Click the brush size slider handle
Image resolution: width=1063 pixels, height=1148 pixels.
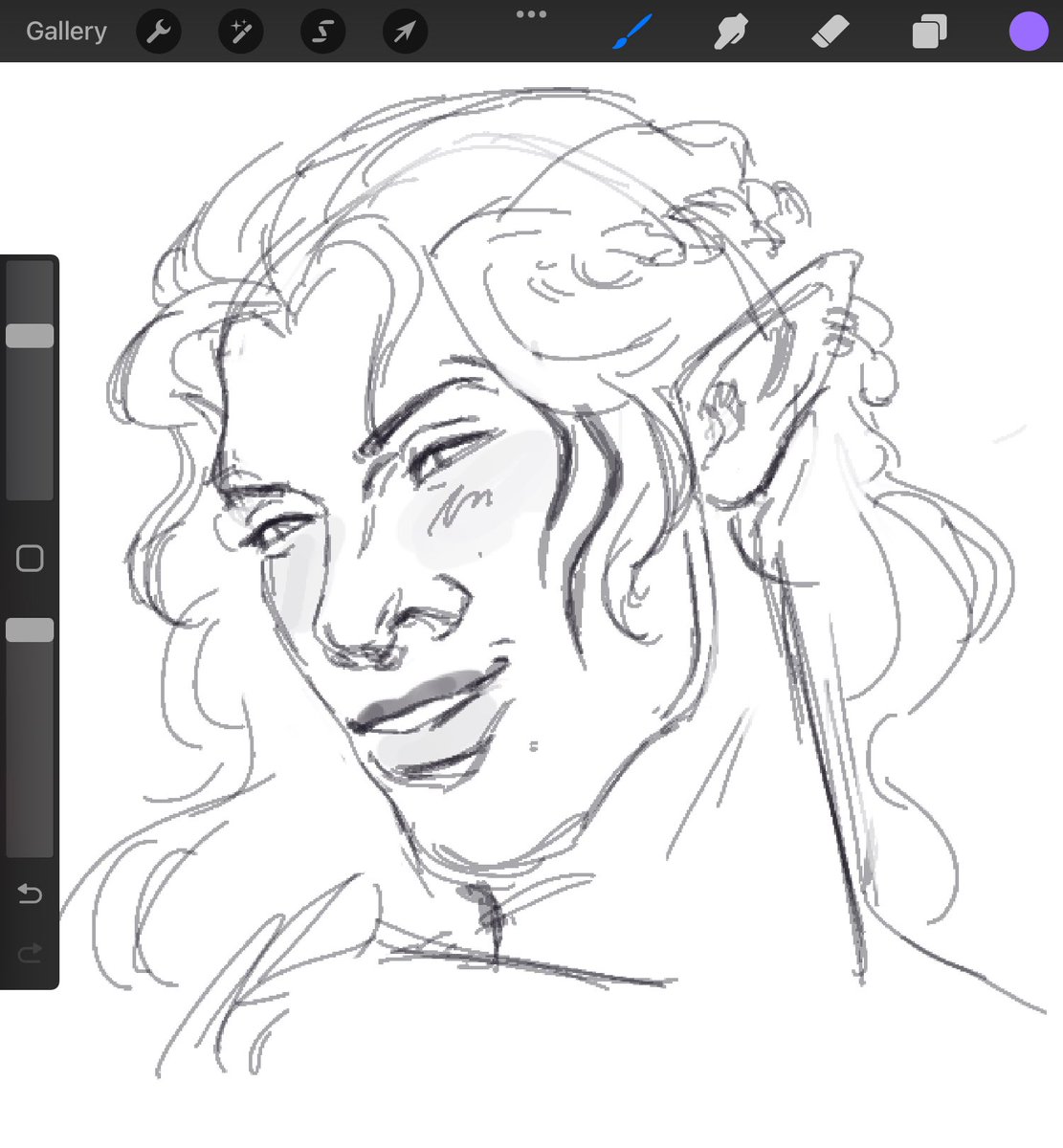pyautogui.click(x=30, y=336)
